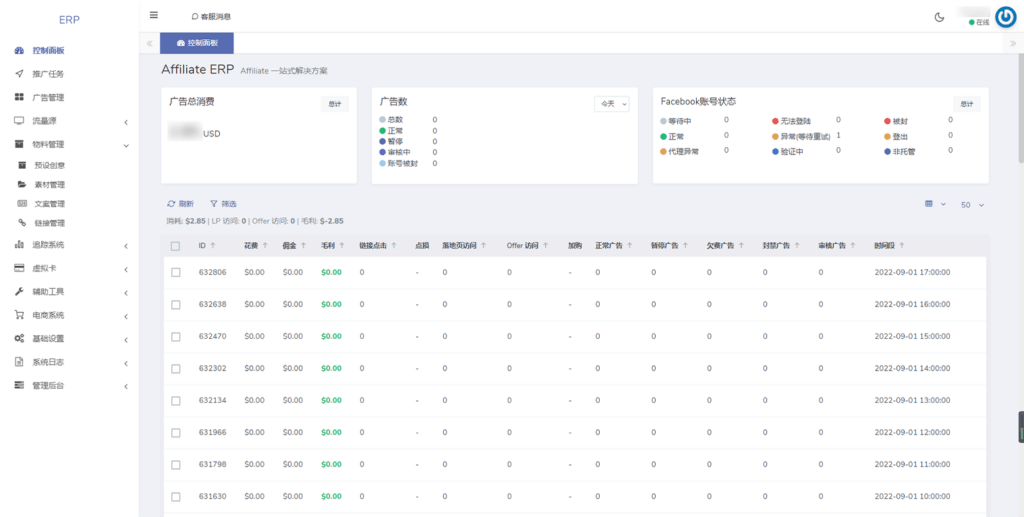Click the blue power icon in the top right
The height and width of the screenshot is (517, 1024).
tap(1005, 17)
